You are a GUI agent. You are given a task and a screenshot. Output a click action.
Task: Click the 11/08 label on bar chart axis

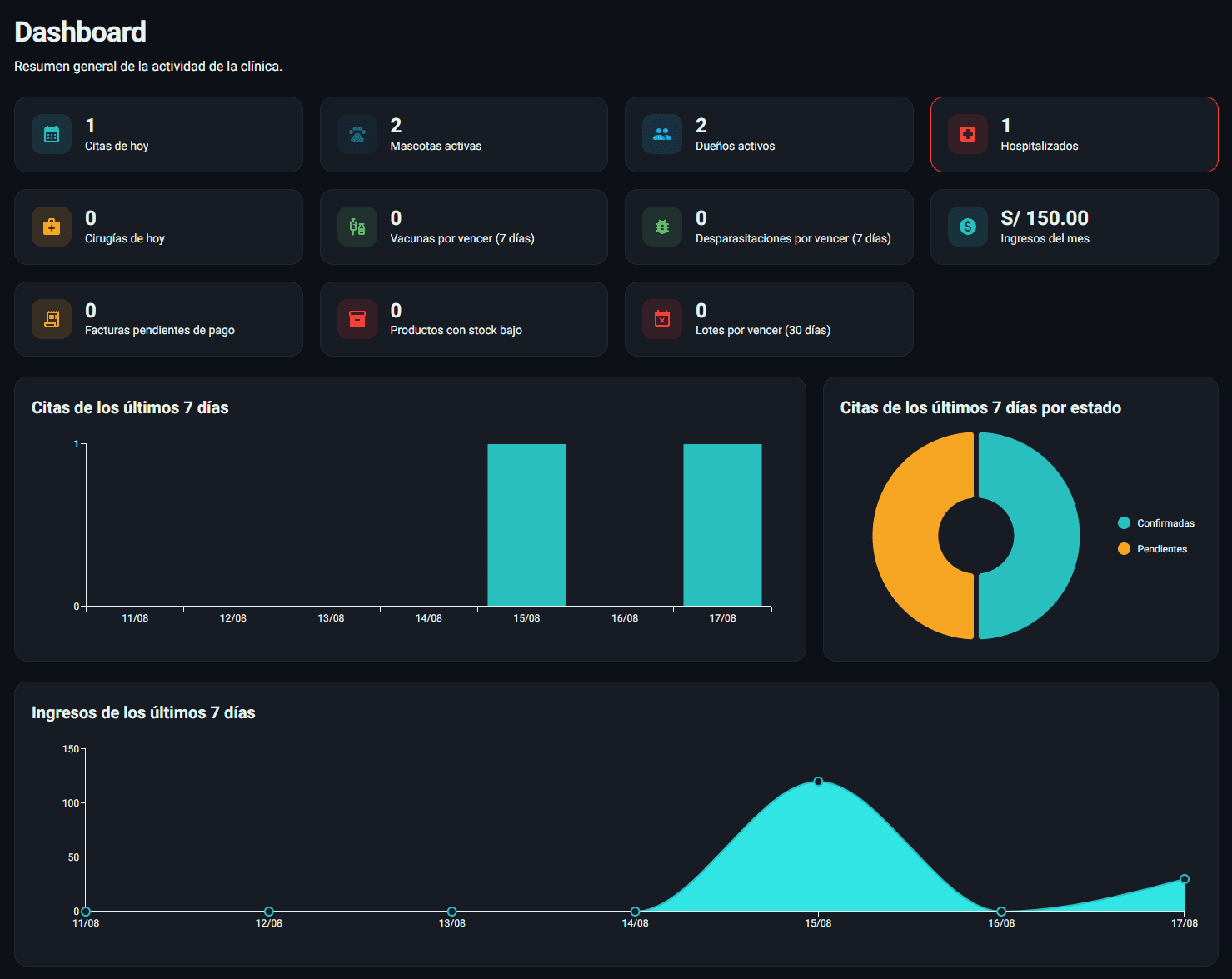(x=135, y=618)
